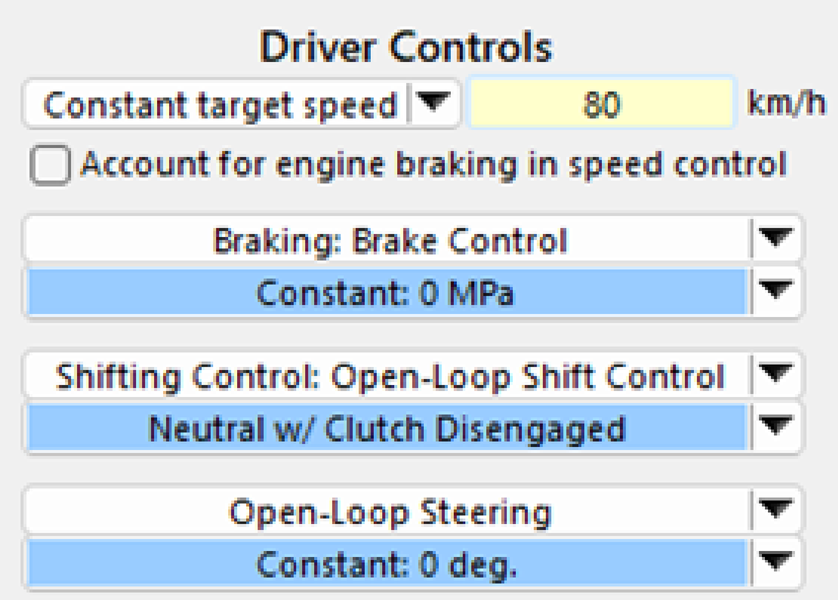Image resolution: width=838 pixels, height=600 pixels.
Task: Click the Constant target speed selector box
Action: point(220,104)
